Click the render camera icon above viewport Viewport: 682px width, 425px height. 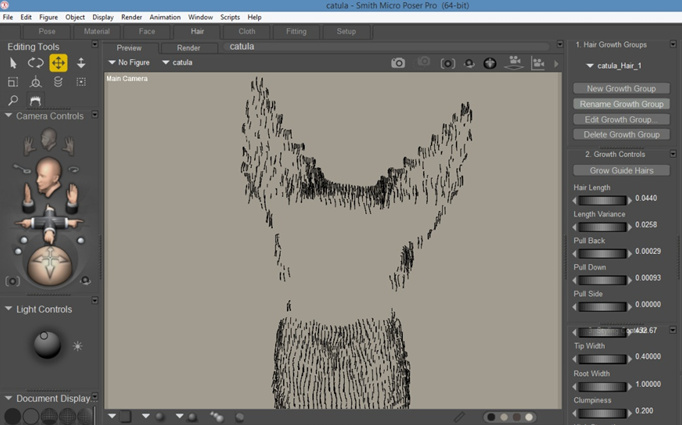(398, 63)
